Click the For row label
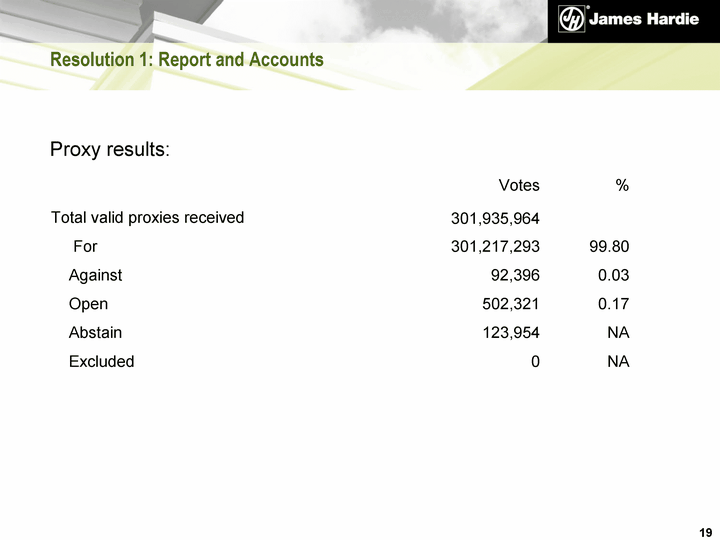Image resolution: width=720 pixels, height=540 pixels. 85,245
